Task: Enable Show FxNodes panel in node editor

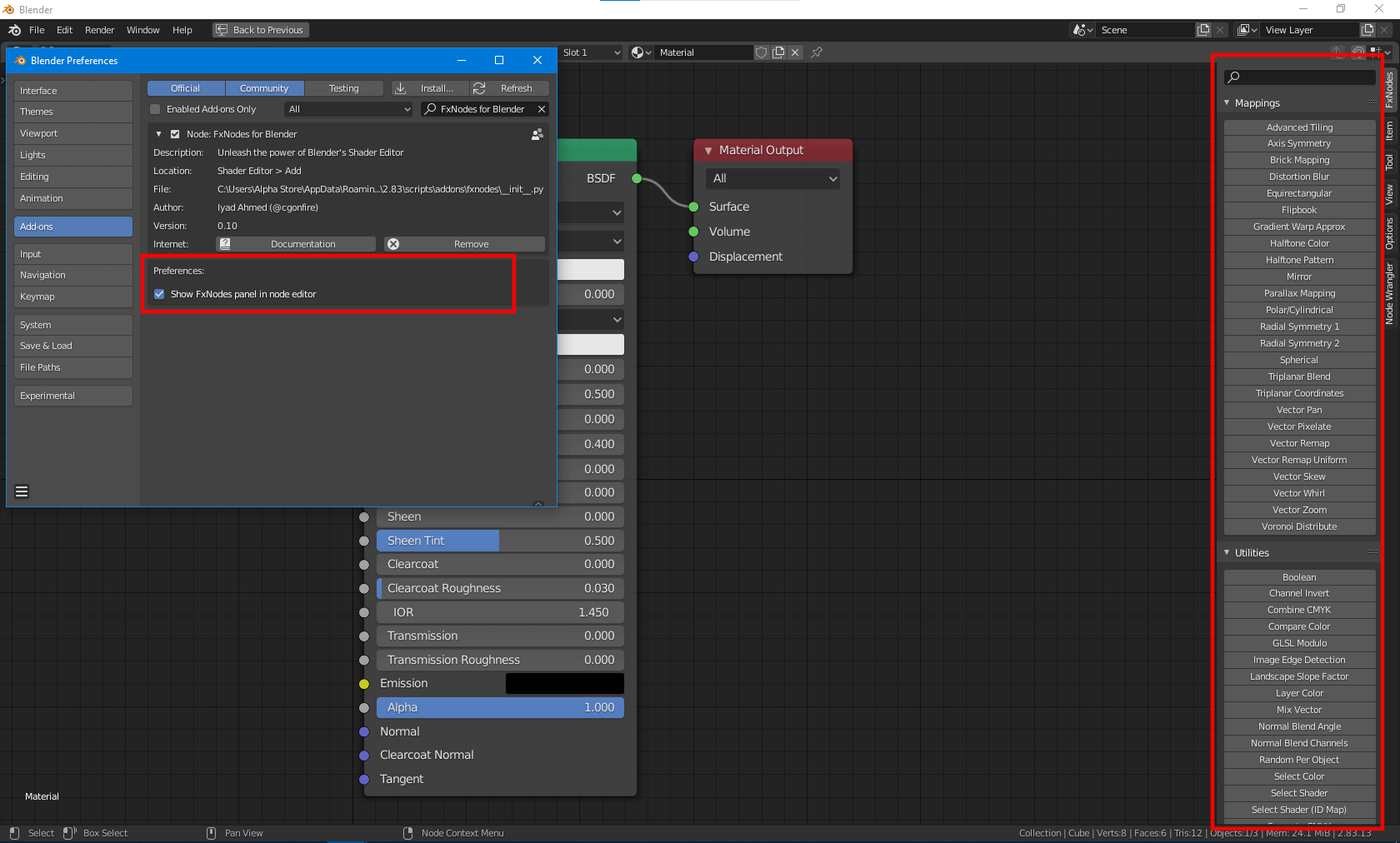Action: (x=159, y=294)
